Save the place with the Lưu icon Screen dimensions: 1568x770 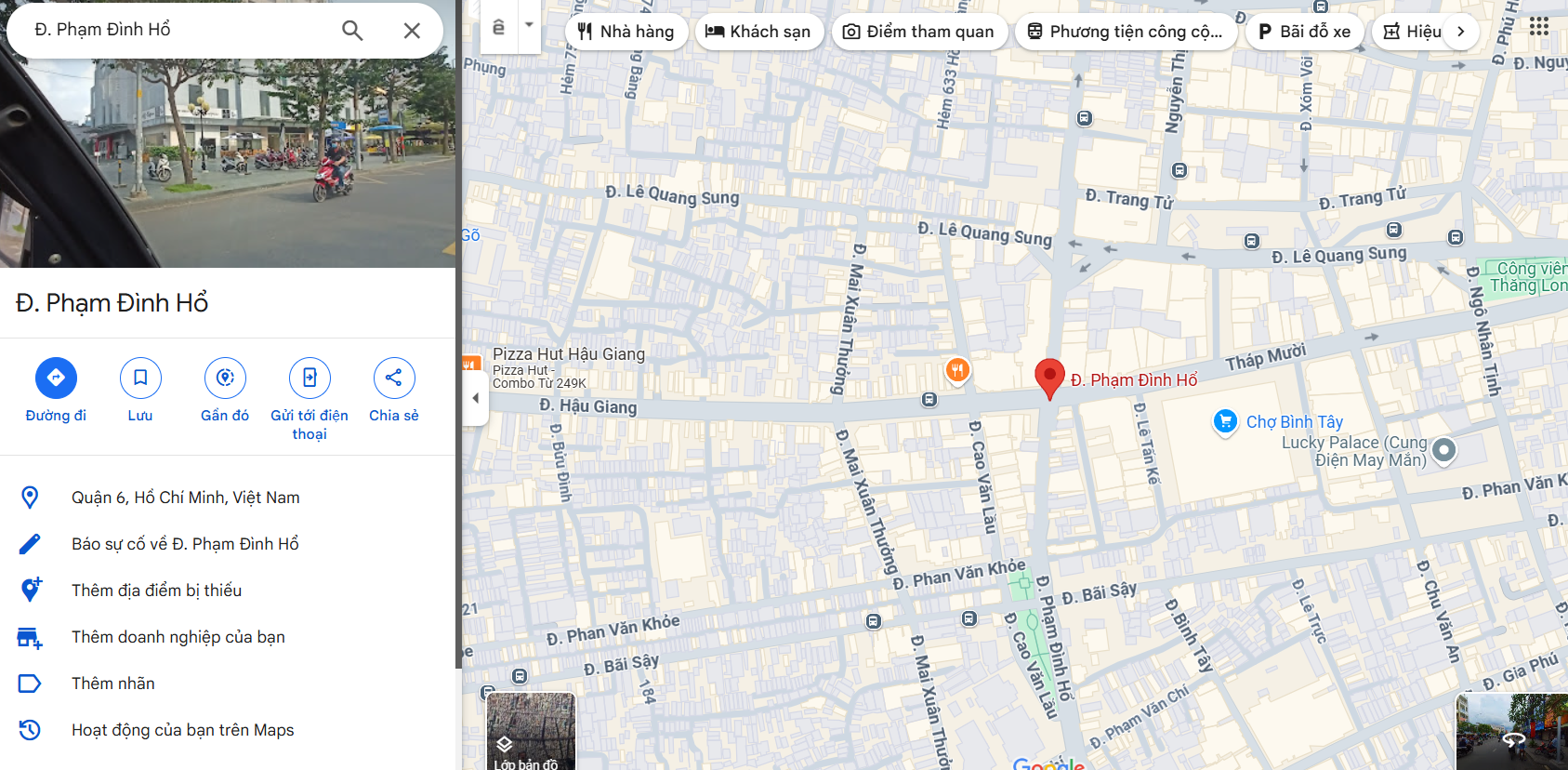[140, 378]
